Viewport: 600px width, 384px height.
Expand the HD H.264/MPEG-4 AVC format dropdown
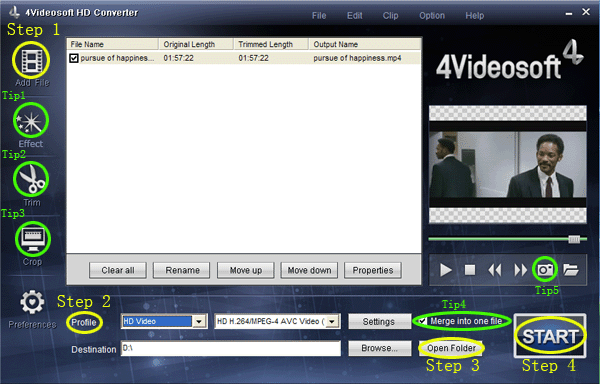332,321
